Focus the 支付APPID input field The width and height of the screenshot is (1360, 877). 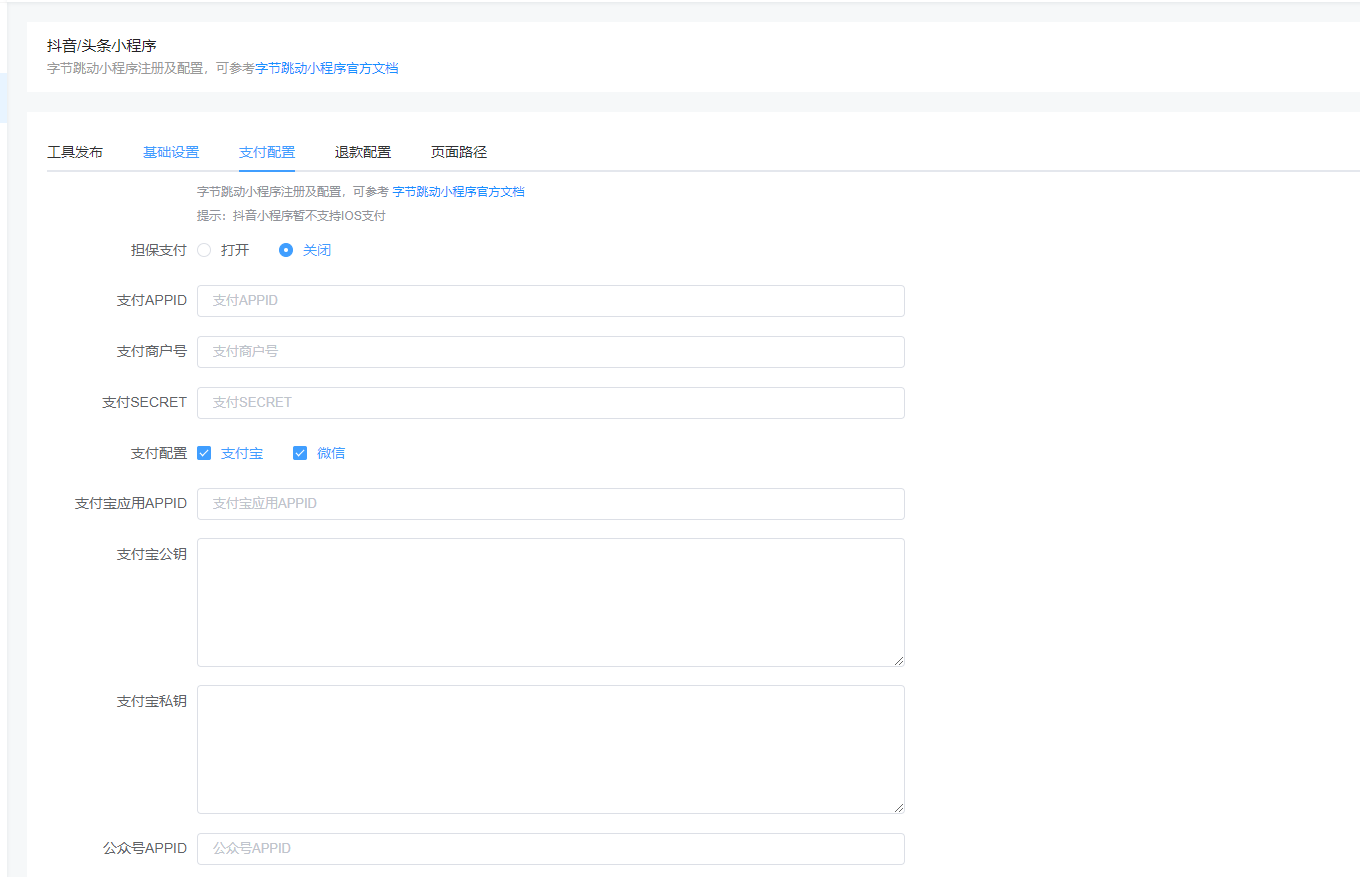click(x=551, y=301)
